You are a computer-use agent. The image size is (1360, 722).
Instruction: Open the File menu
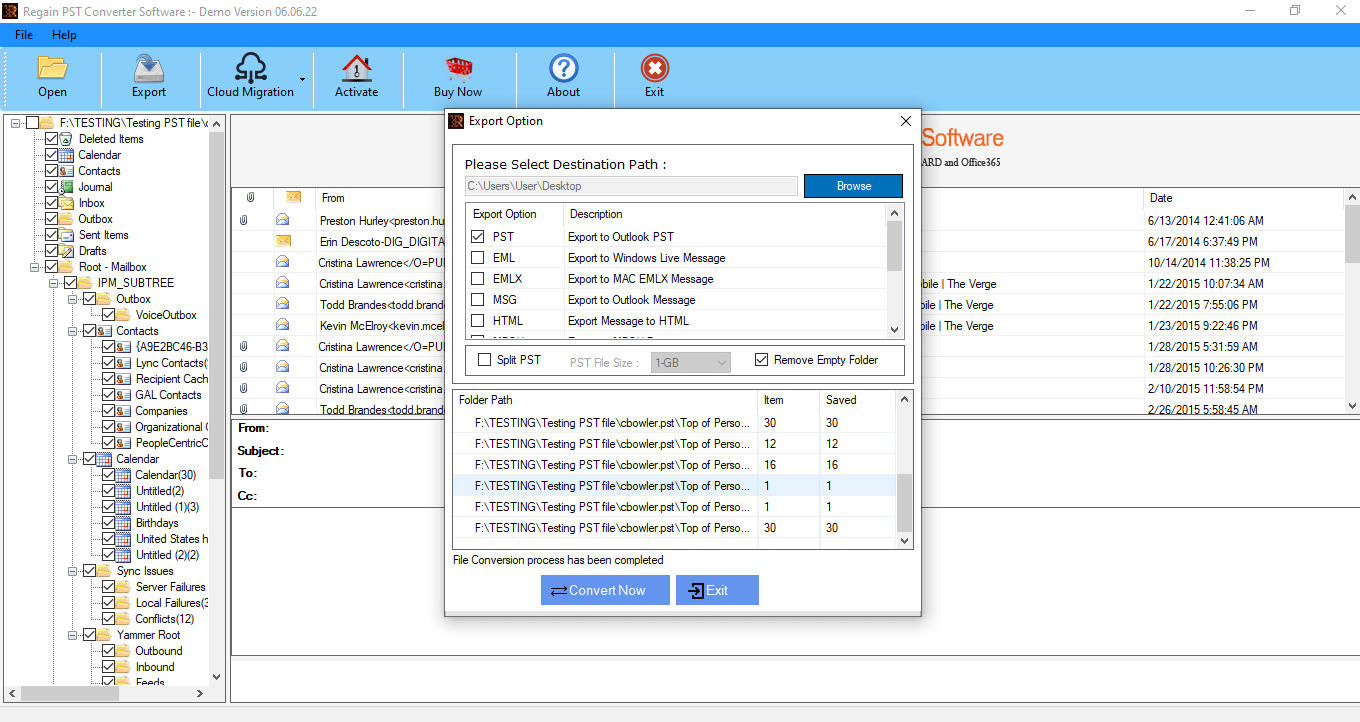[24, 35]
